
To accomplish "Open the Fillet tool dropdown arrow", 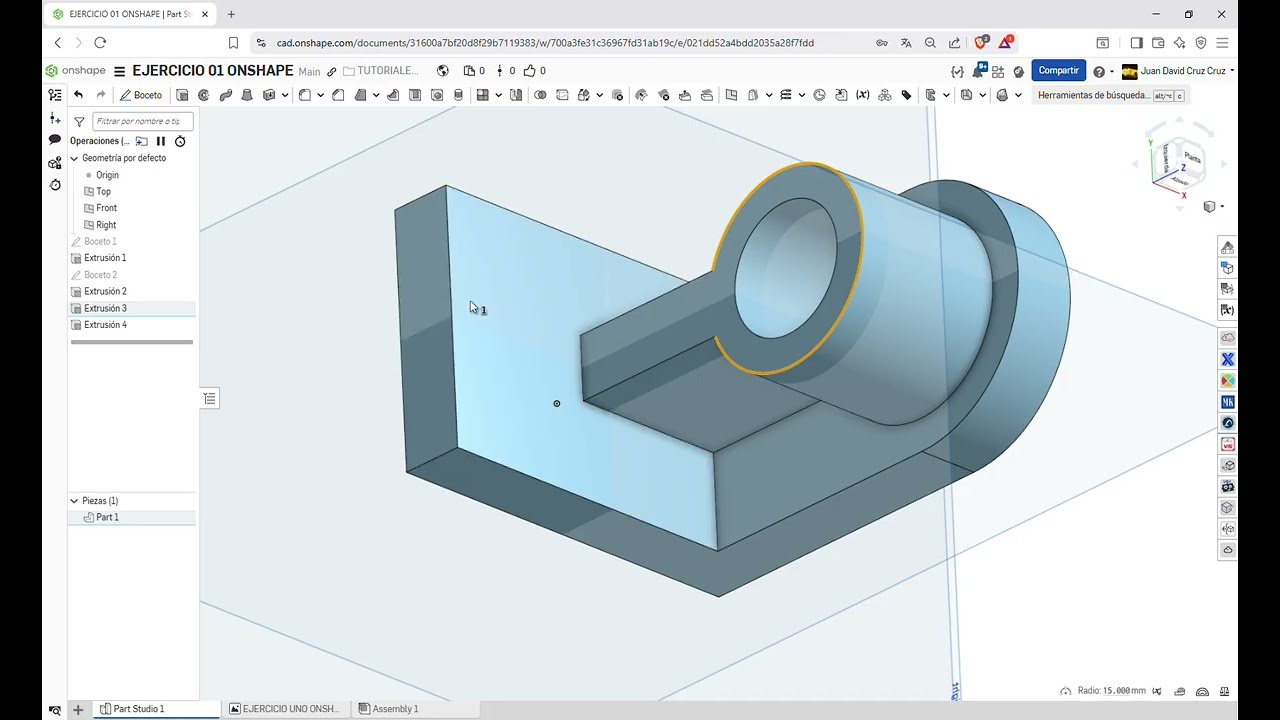I will [x=320, y=96].
